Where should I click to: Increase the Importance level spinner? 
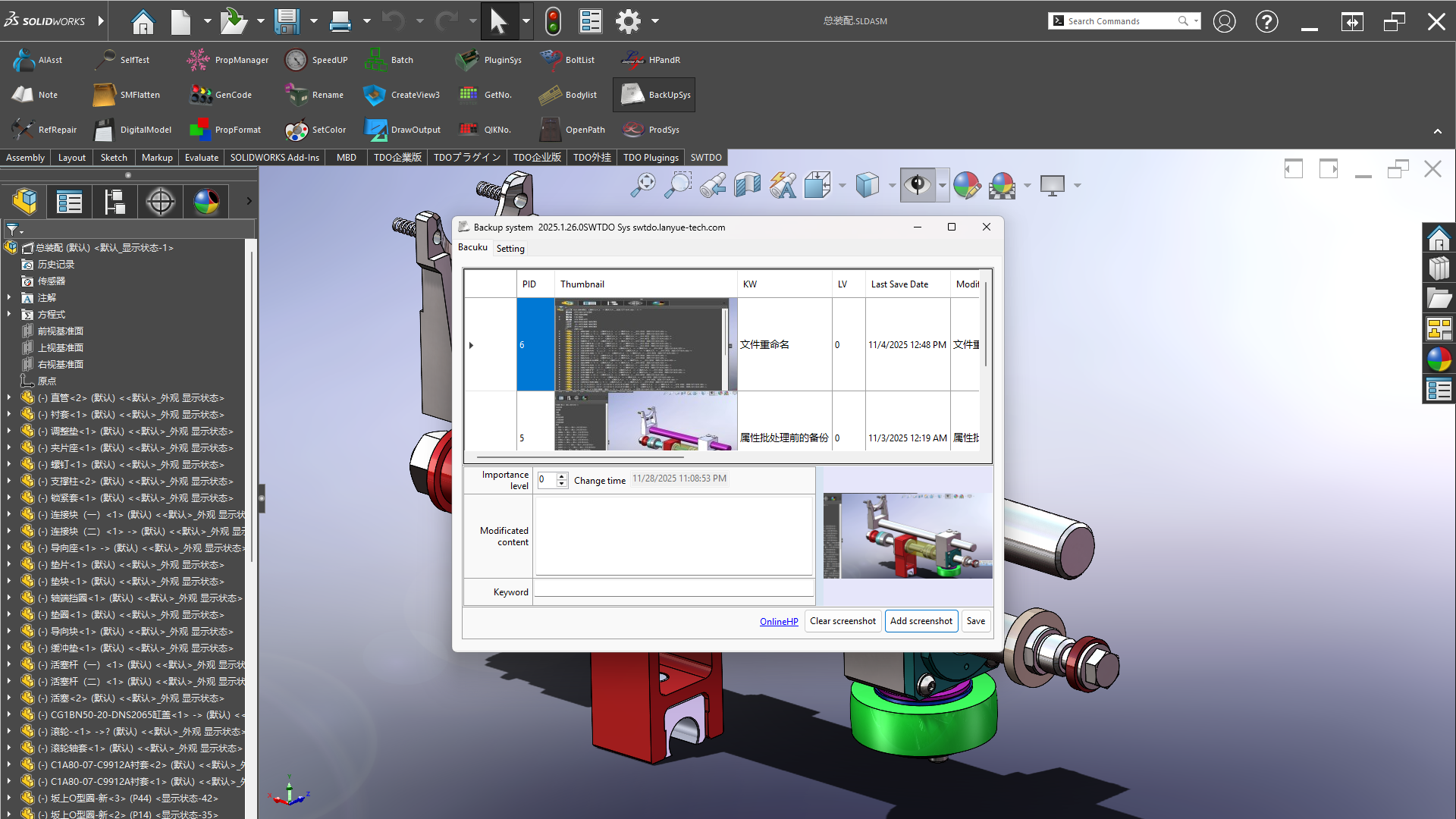point(562,476)
